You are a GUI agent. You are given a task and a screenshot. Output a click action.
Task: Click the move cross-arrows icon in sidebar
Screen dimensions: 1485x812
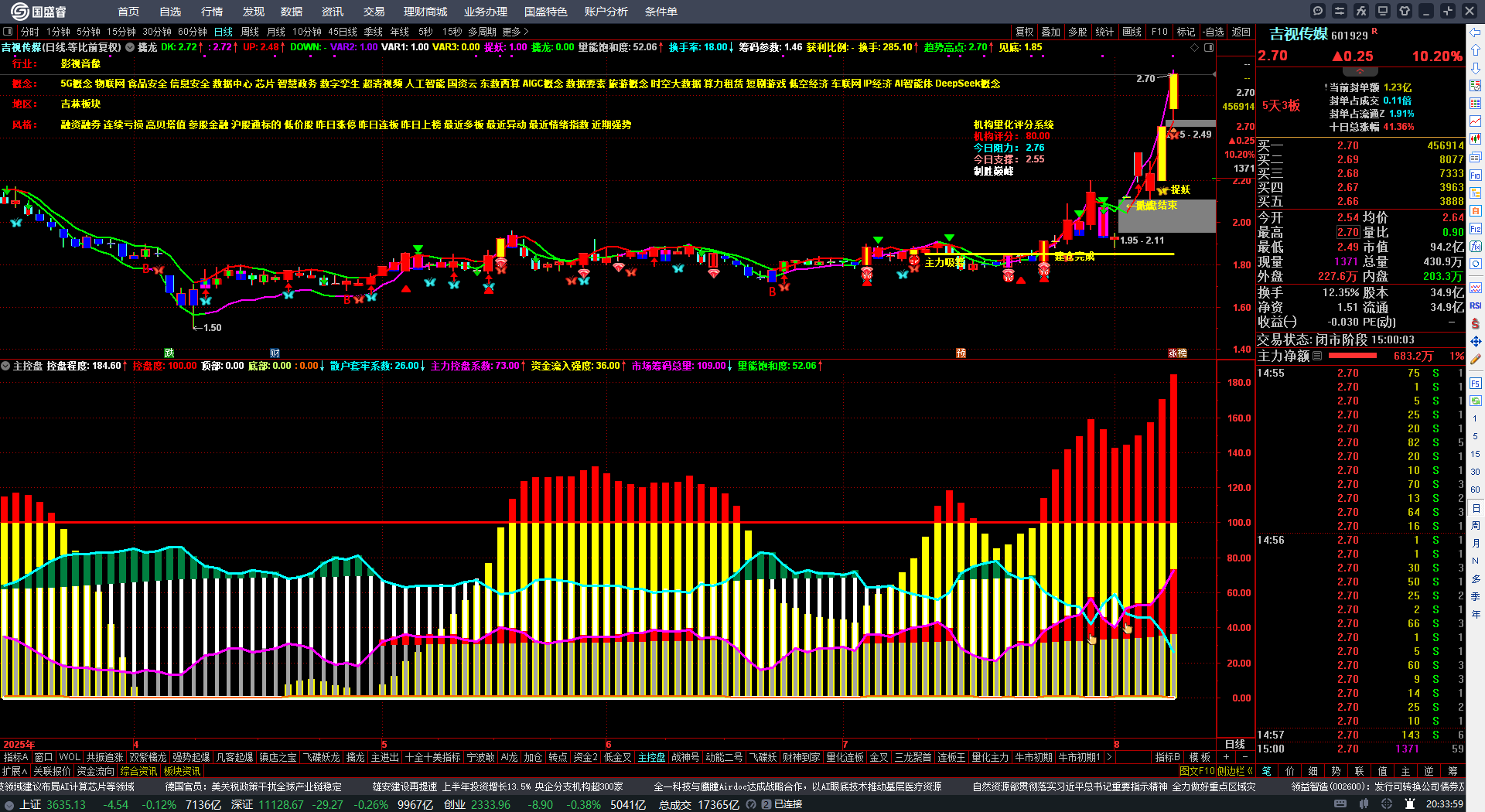click(x=1476, y=341)
